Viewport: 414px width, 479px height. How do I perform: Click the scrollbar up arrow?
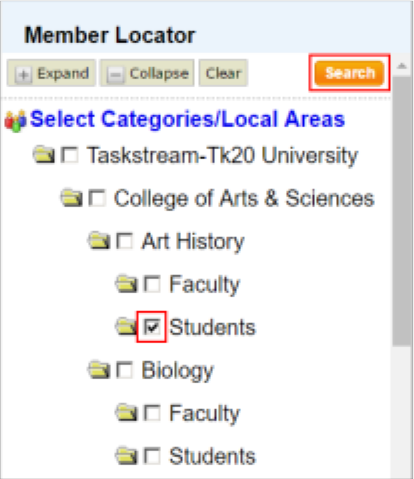[x=402, y=66]
